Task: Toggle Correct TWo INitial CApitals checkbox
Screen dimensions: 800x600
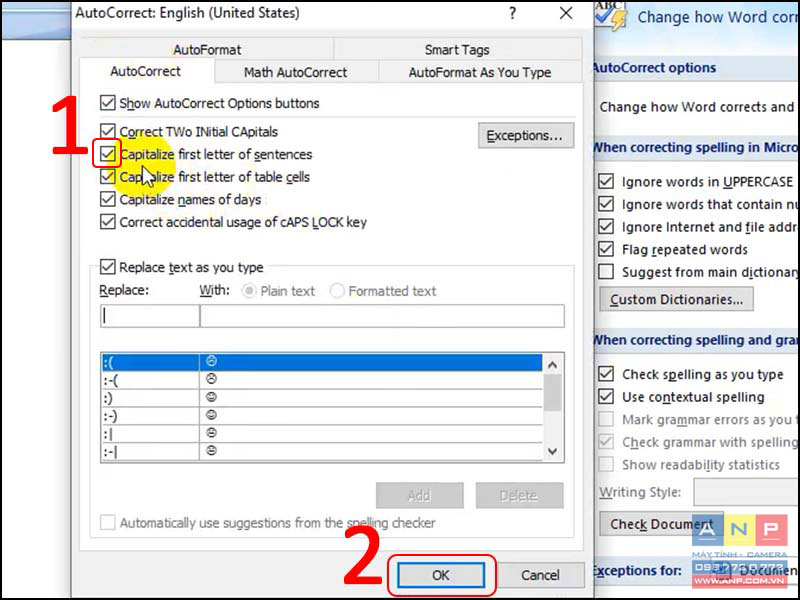Action: point(108,132)
